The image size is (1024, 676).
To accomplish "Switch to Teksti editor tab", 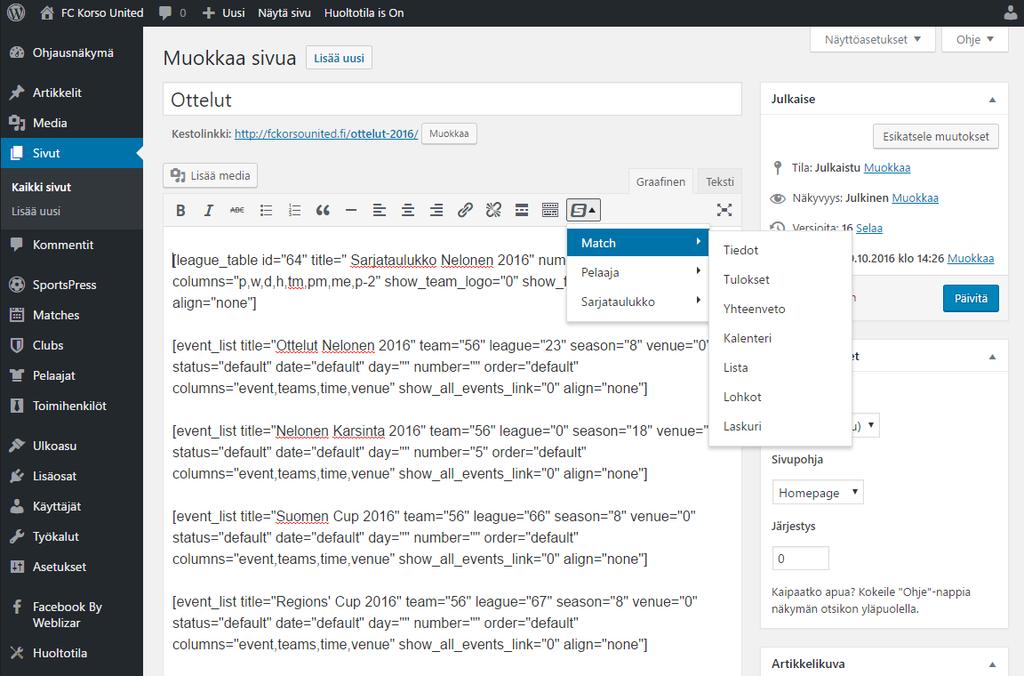I will click(x=720, y=182).
